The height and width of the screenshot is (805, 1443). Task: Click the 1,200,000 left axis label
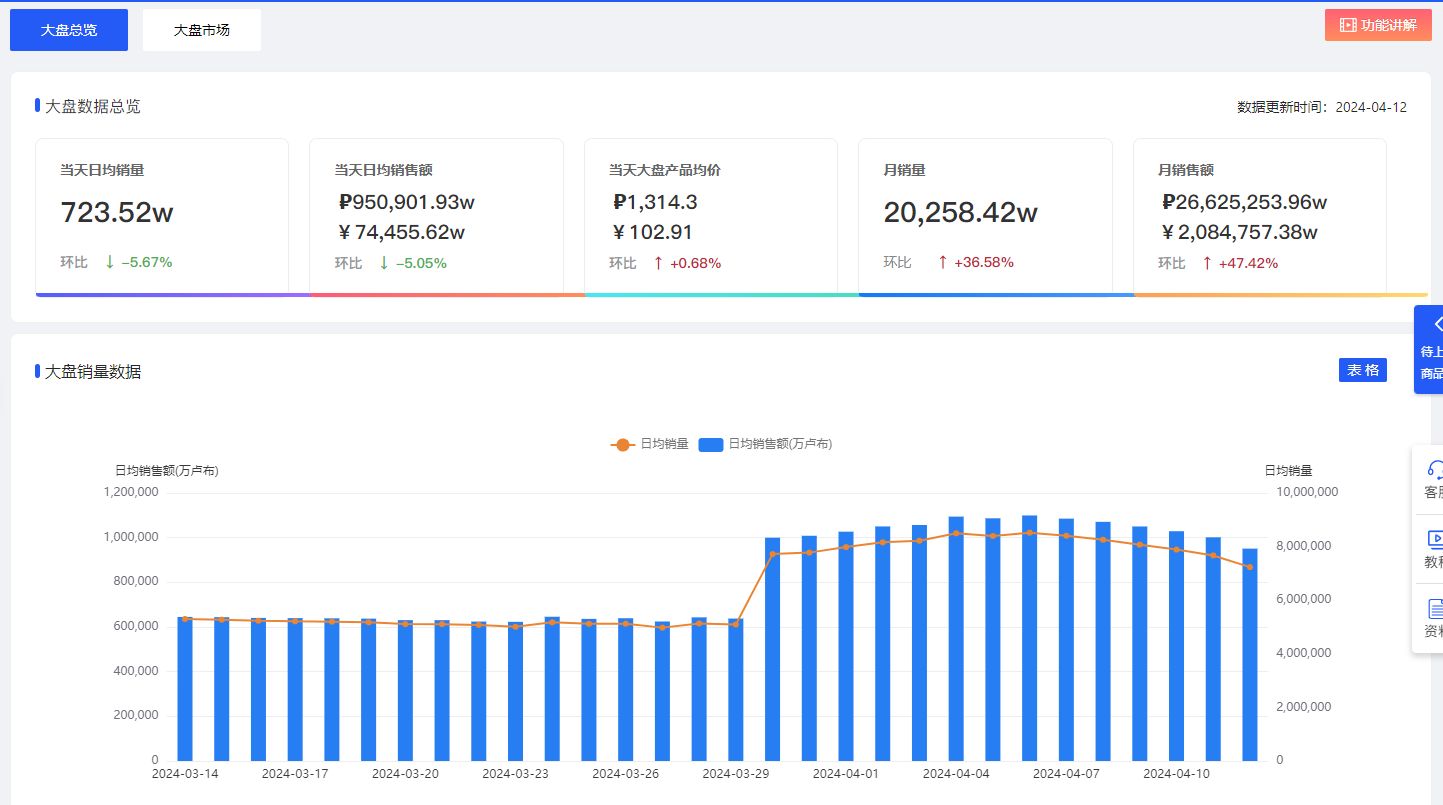[131, 492]
